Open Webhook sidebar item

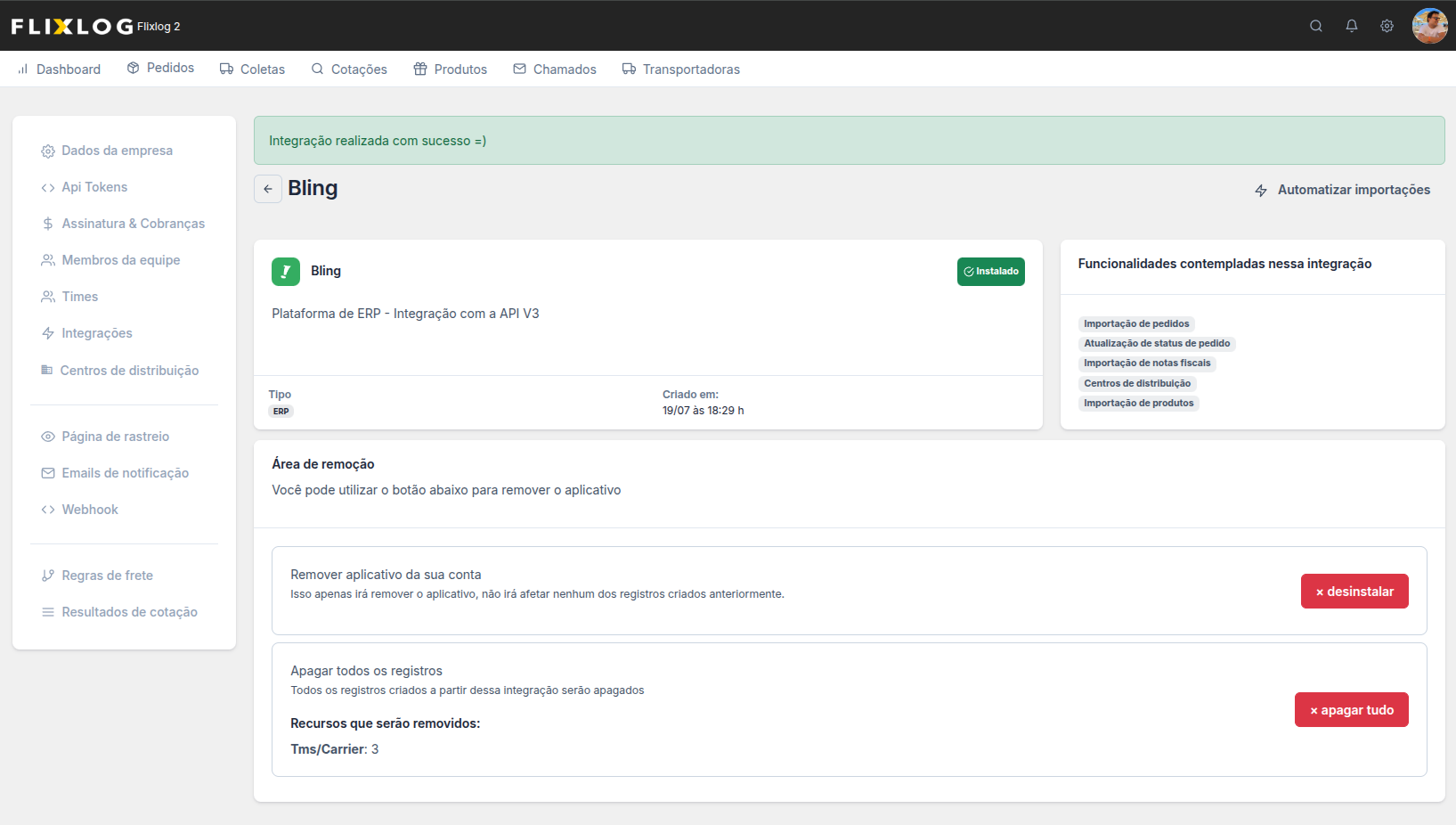pos(79,510)
